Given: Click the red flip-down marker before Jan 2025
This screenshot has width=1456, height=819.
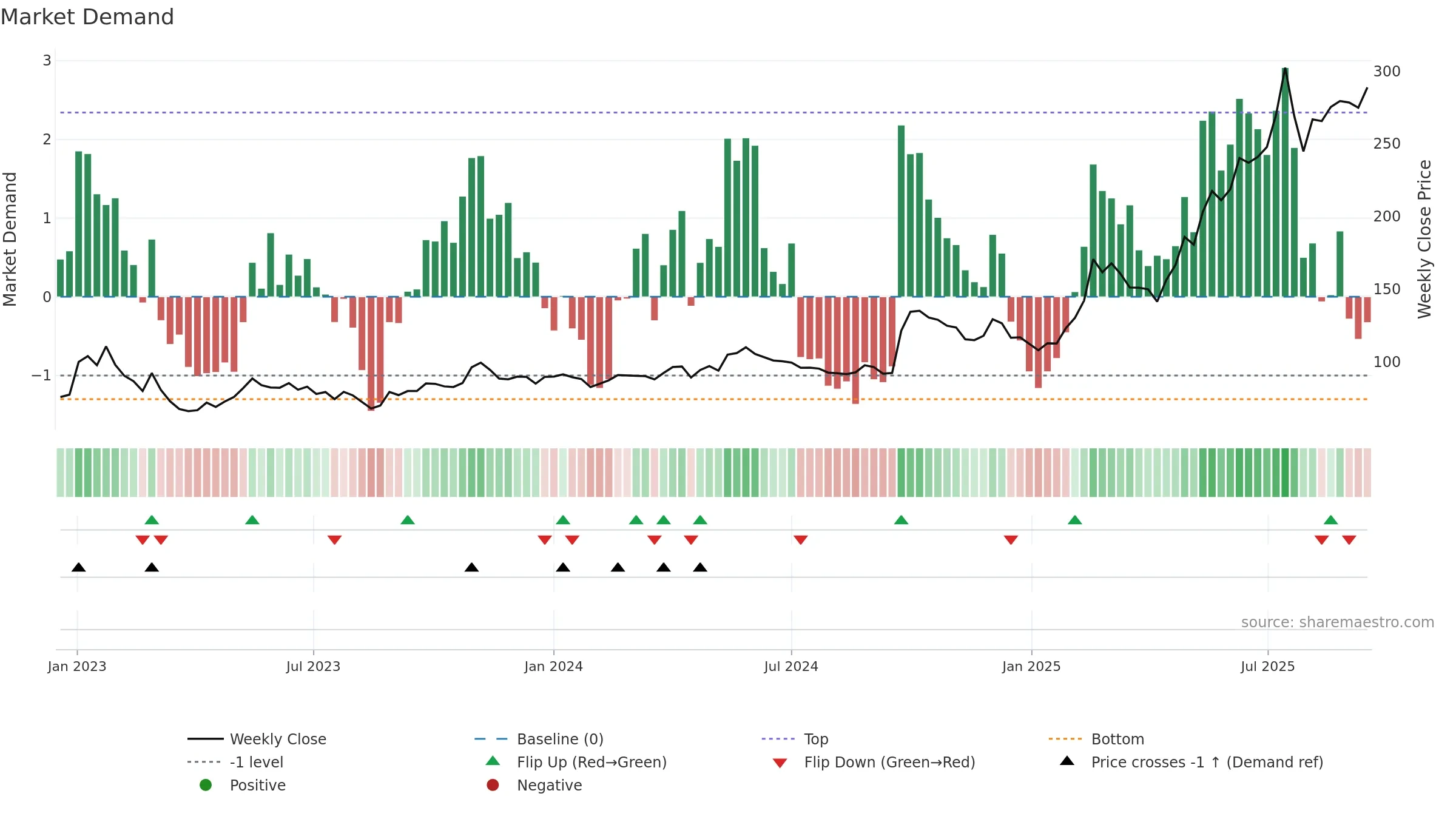Looking at the screenshot, I should pos(1011,540).
